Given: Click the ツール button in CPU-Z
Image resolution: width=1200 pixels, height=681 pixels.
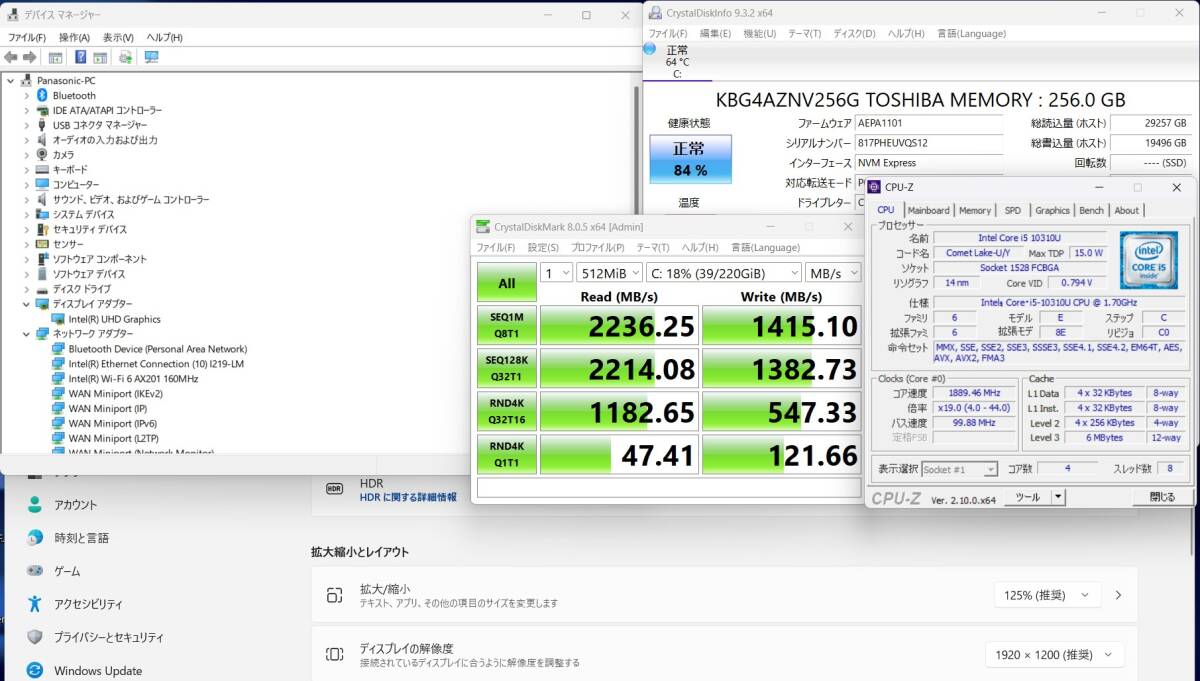Looking at the screenshot, I should [1027, 497].
